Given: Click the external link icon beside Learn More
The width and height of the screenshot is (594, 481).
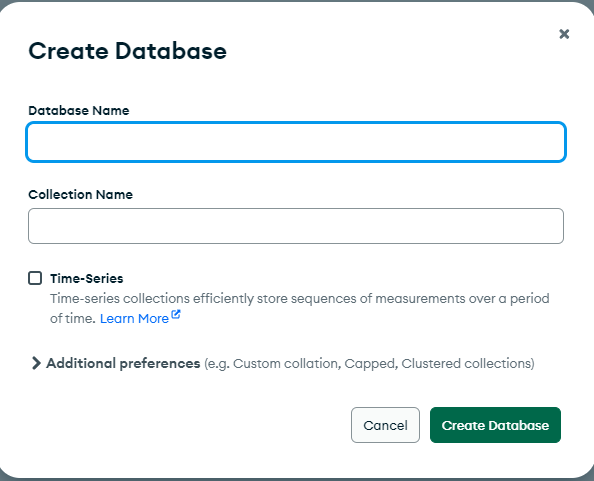Looking at the screenshot, I should (176, 314).
